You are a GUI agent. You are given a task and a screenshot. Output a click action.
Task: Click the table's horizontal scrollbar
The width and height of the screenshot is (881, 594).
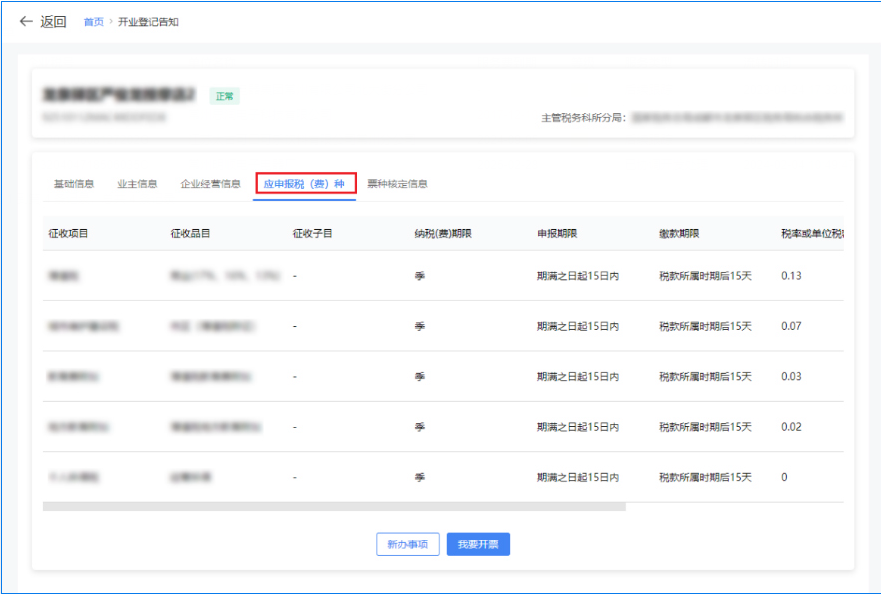point(334,507)
